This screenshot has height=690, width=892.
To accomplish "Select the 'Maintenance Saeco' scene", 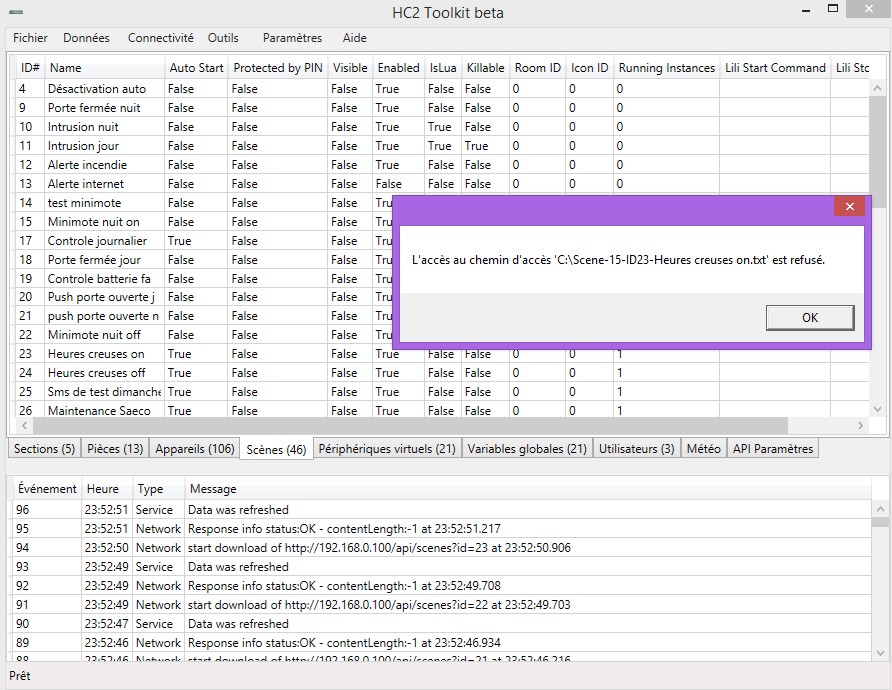I will (443, 410).
